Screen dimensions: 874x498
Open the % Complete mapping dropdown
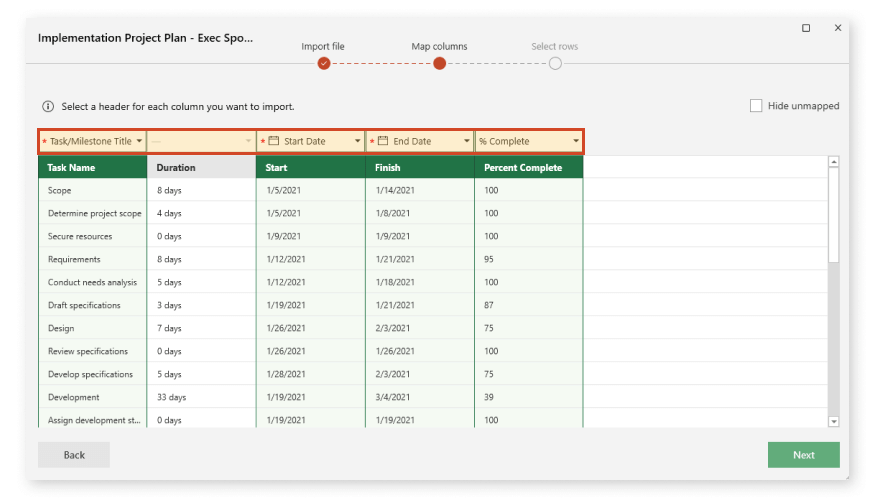(528, 141)
